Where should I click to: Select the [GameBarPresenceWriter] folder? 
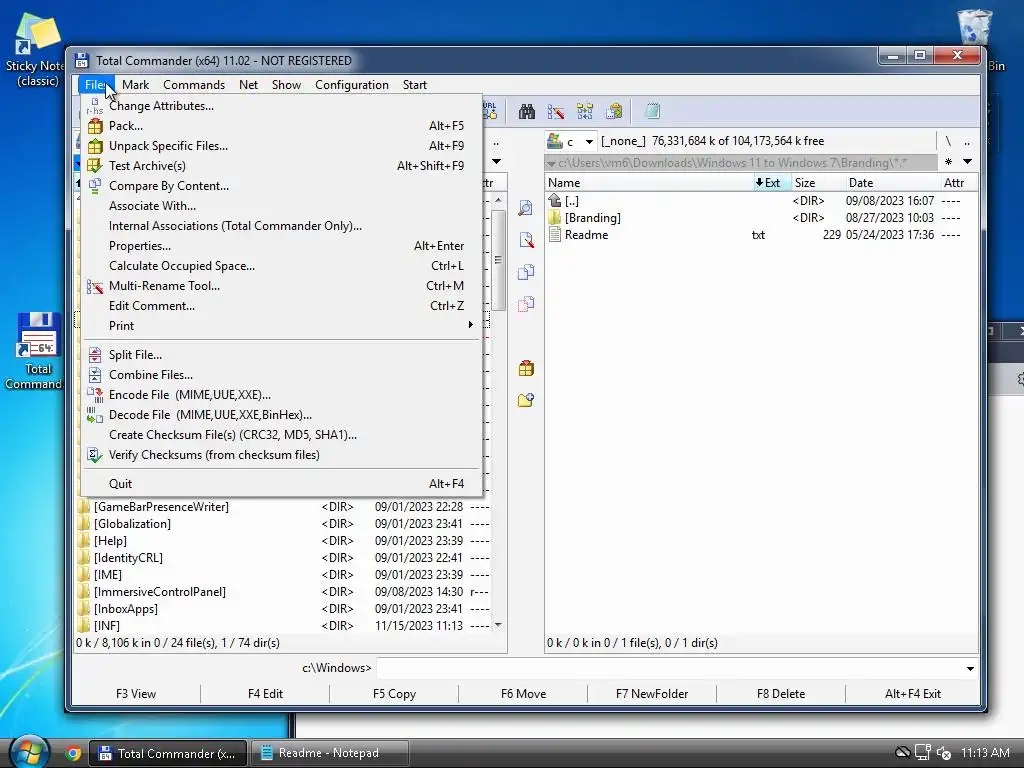coord(284,507)
